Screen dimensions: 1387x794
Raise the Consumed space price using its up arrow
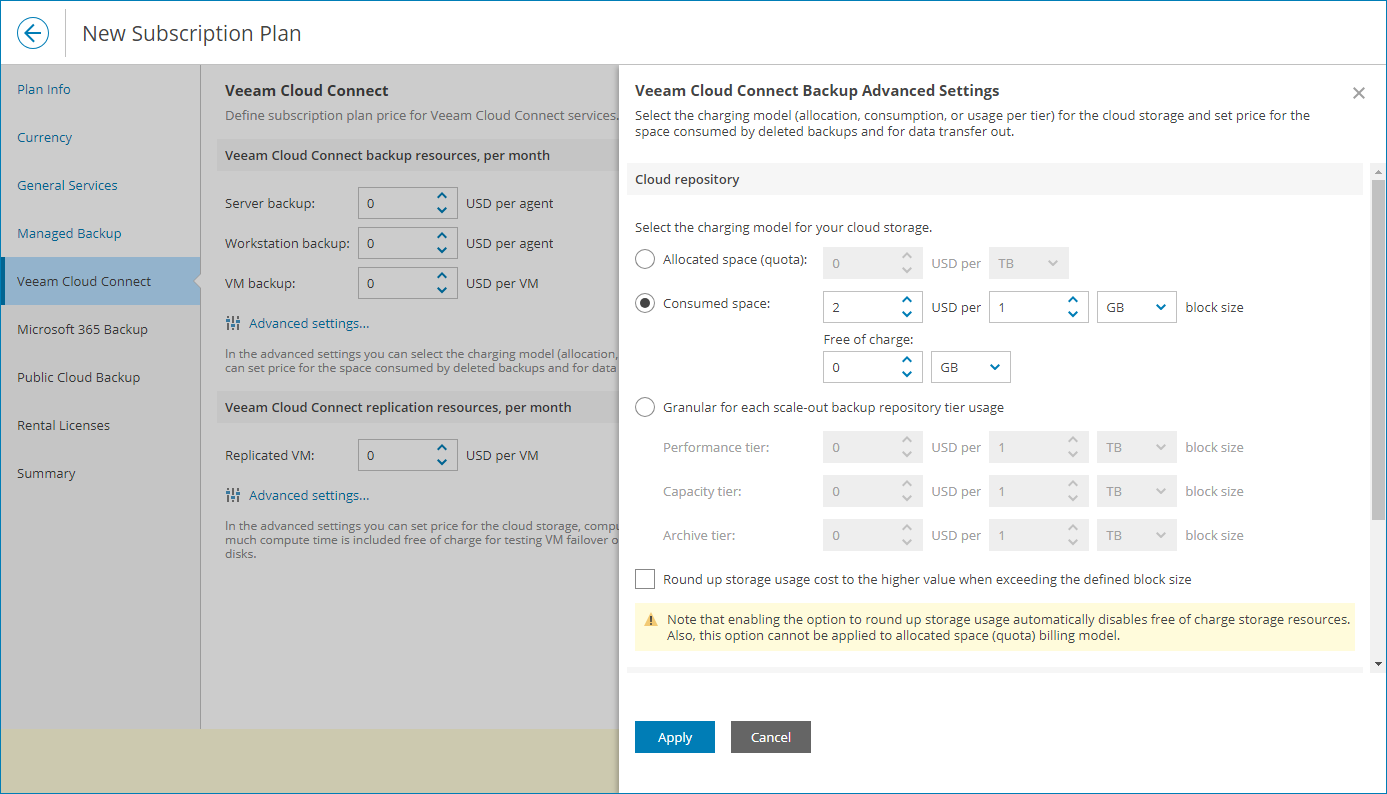(906, 301)
